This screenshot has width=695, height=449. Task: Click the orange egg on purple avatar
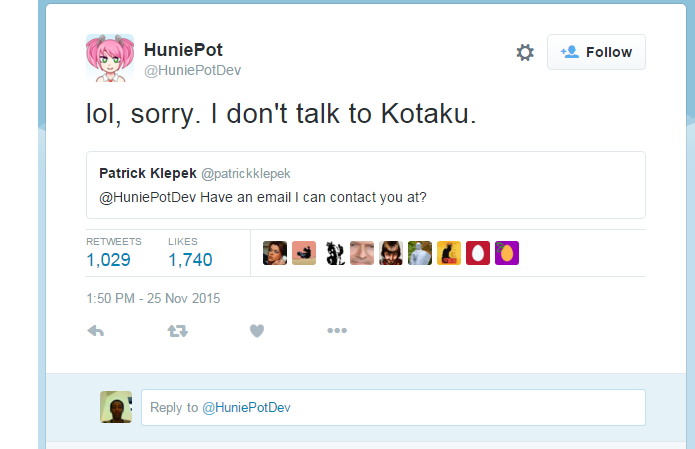click(x=507, y=253)
